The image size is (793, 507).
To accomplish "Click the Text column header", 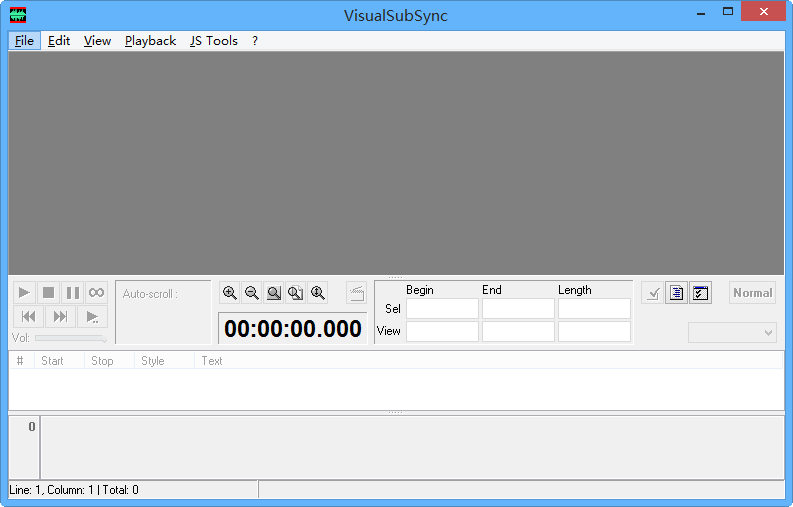I will pyautogui.click(x=489, y=361).
